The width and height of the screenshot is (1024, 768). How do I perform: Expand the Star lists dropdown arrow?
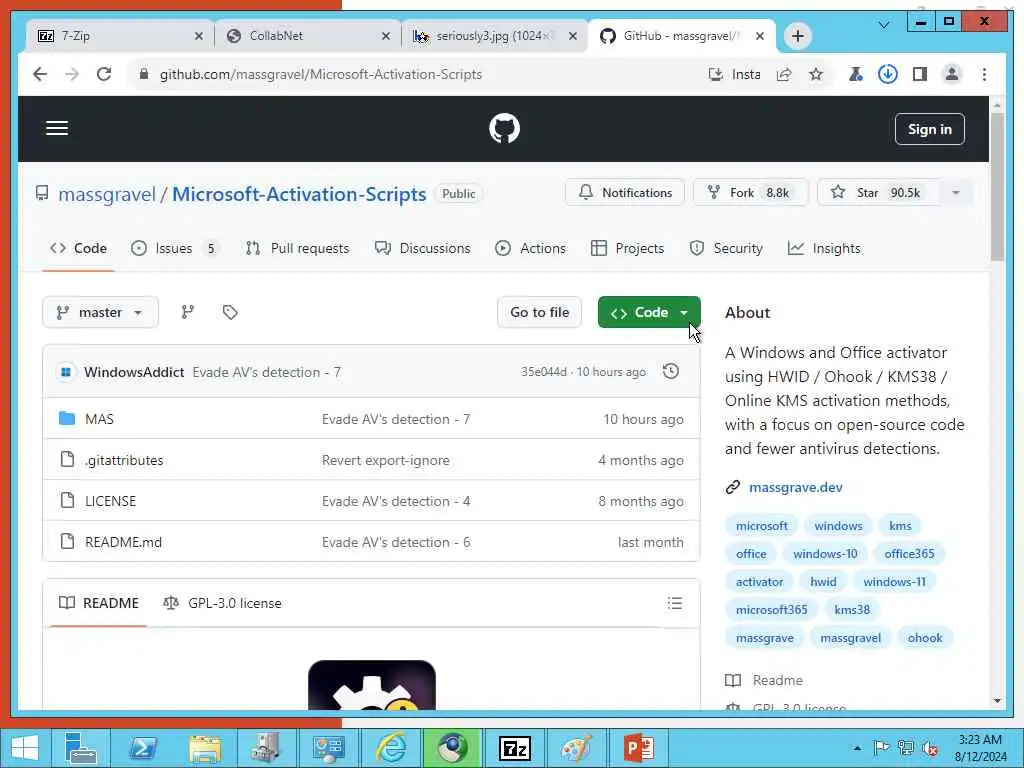[955, 193]
